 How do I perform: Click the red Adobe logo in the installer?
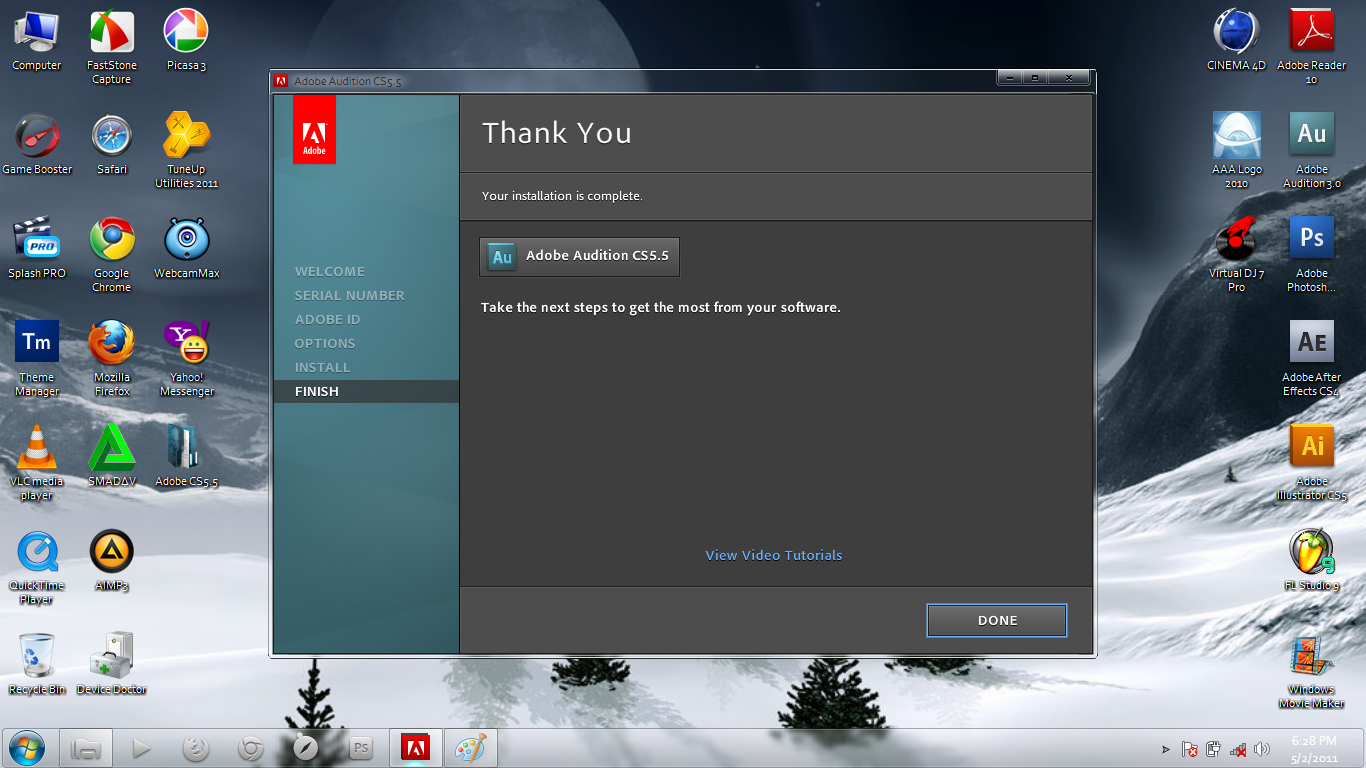pos(314,130)
